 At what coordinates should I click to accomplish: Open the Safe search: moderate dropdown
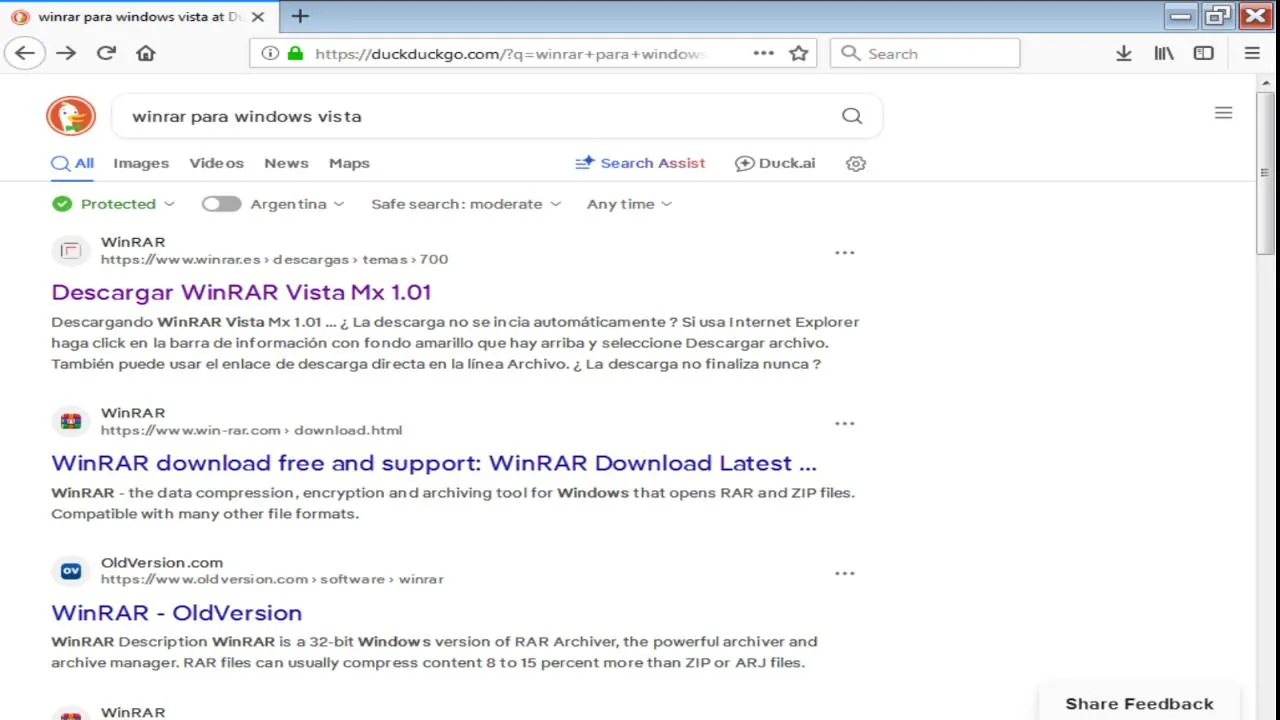[x=466, y=204]
